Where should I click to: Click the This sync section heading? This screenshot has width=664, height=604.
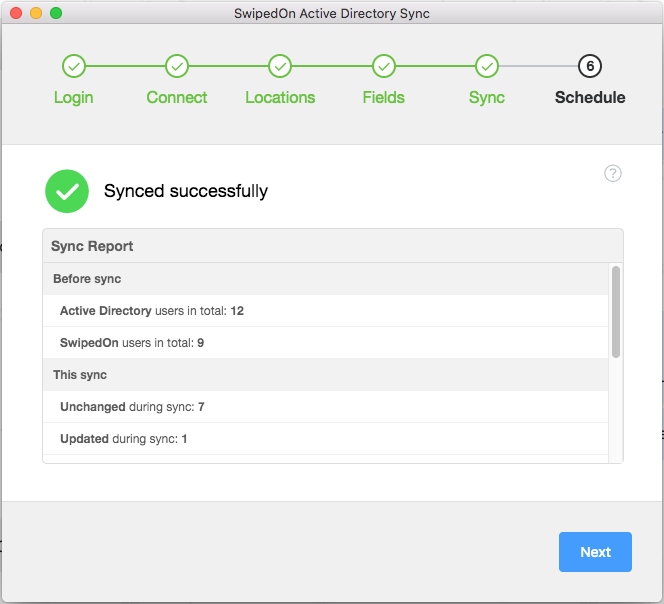click(x=326, y=375)
